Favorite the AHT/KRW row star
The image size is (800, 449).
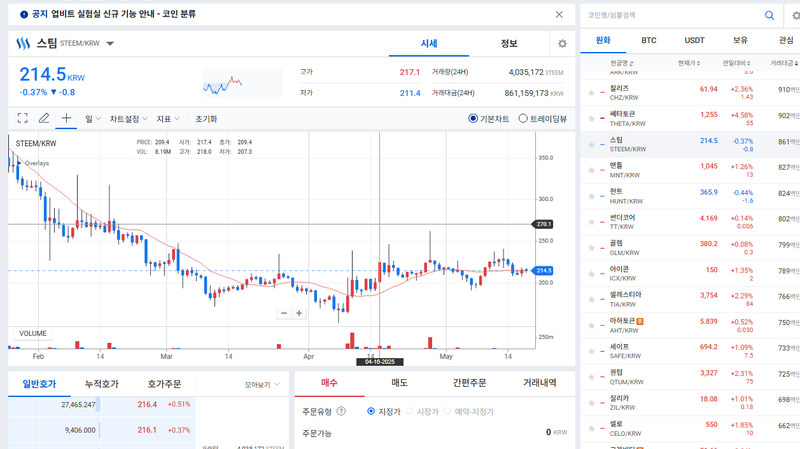[x=591, y=325]
